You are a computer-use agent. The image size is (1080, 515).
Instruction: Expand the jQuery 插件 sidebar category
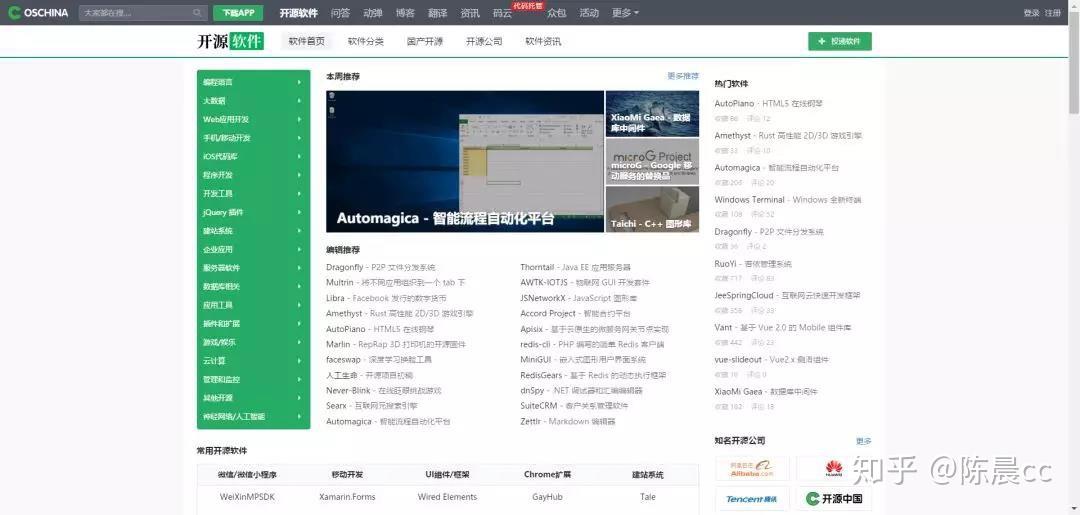pos(253,212)
